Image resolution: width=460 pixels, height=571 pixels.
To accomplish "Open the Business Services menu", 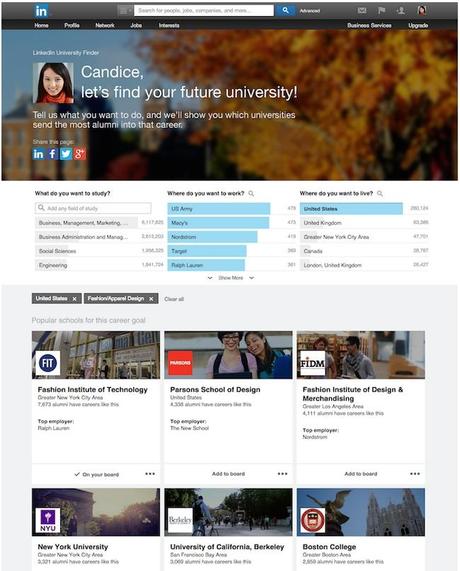I will [369, 25].
